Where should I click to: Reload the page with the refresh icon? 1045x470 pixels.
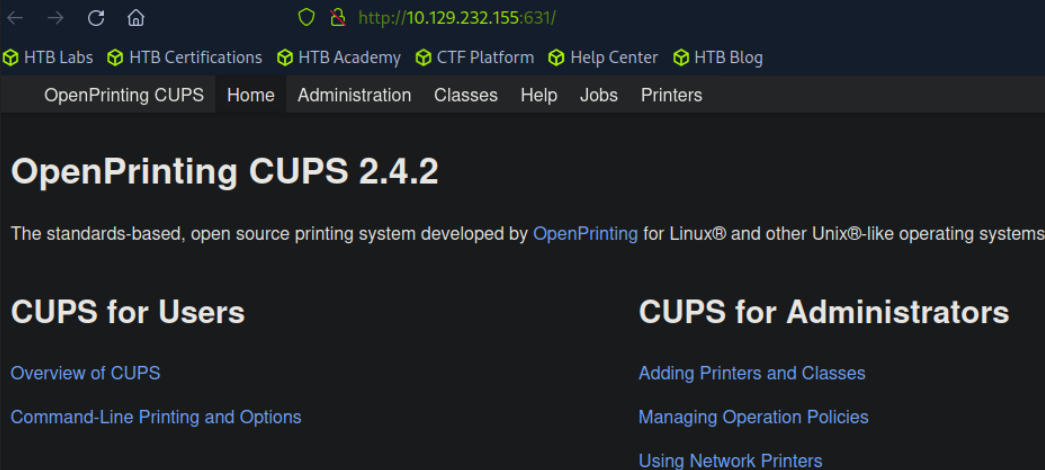(96, 18)
